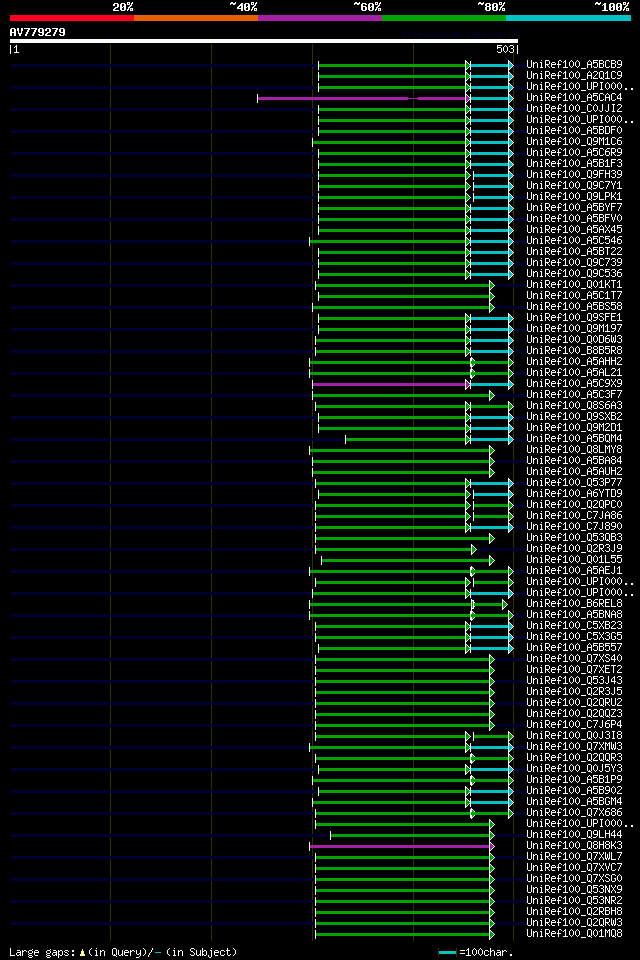Click the UniRef100_A5BQM4 label
This screenshot has height=960, width=640.
(x=574, y=439)
